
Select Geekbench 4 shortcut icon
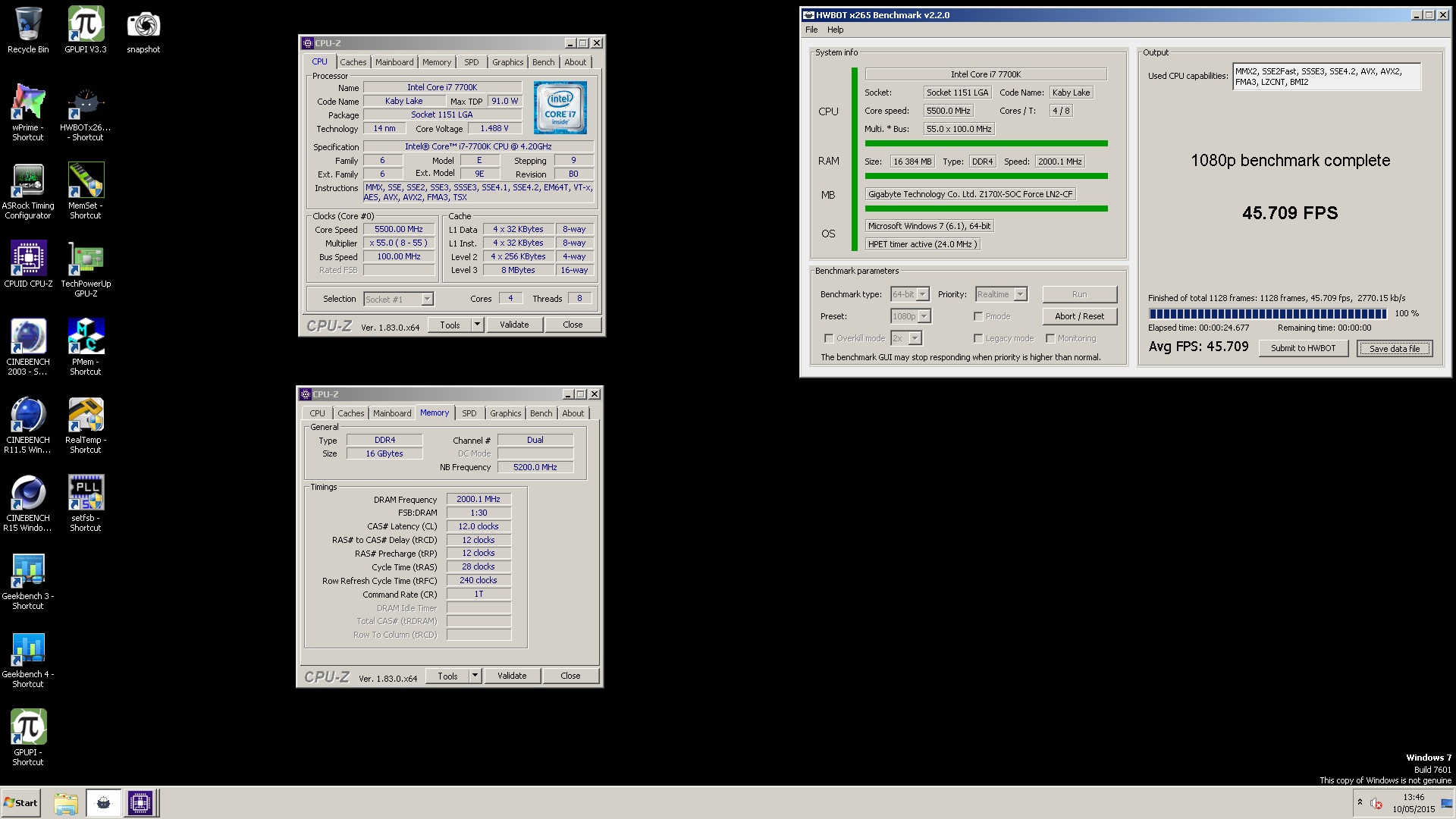pos(28,659)
